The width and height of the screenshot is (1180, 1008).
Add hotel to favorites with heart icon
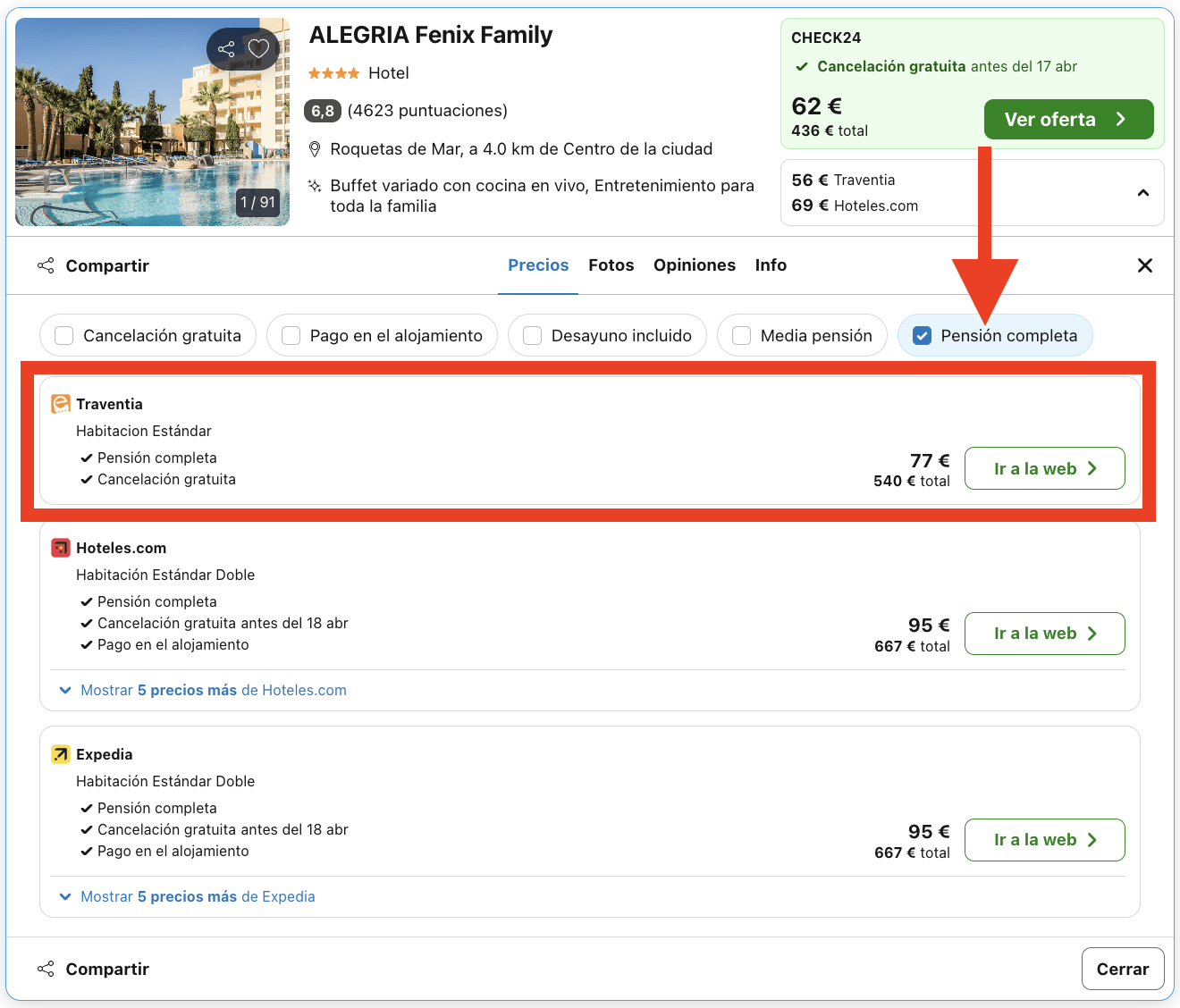point(258,49)
